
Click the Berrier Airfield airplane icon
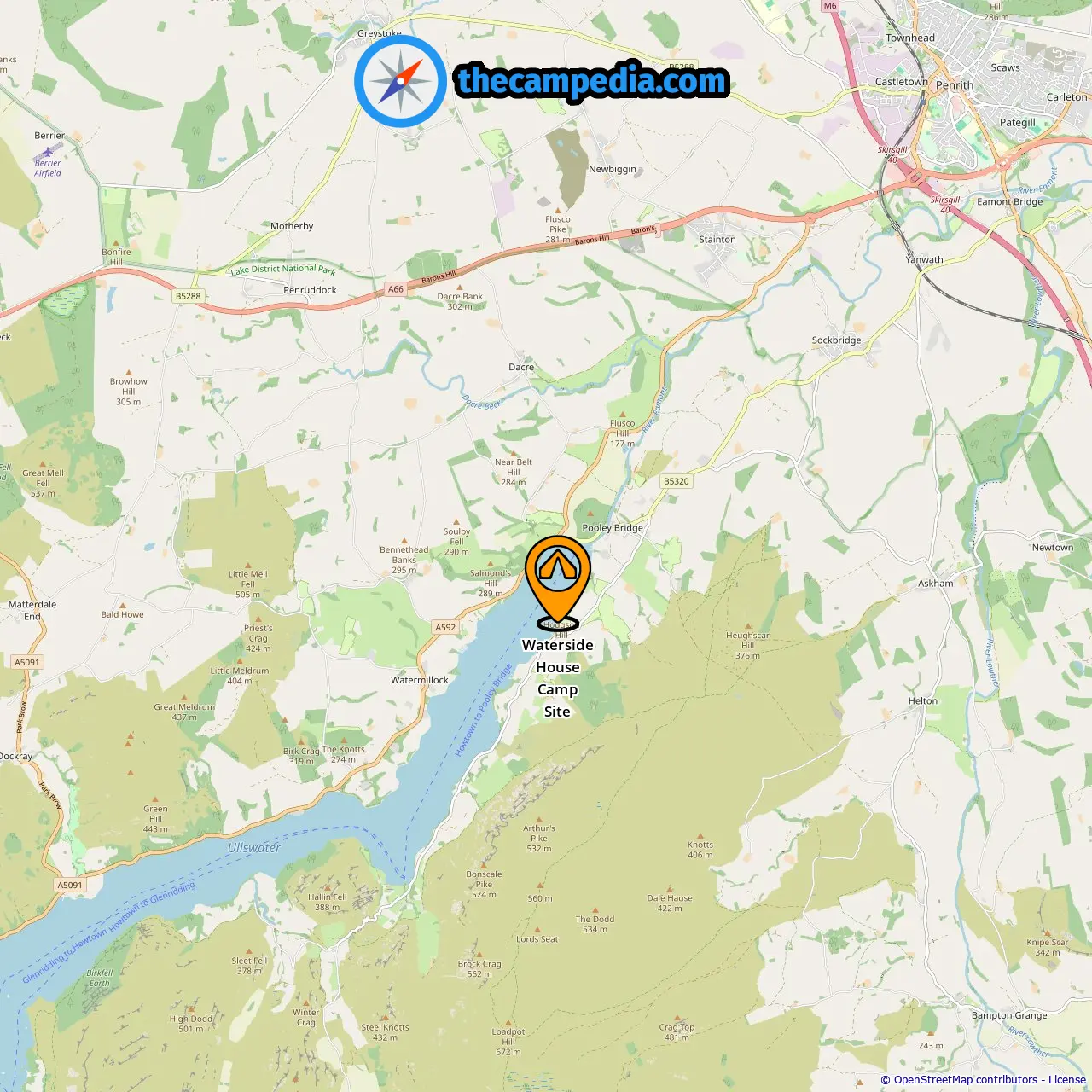(48, 152)
